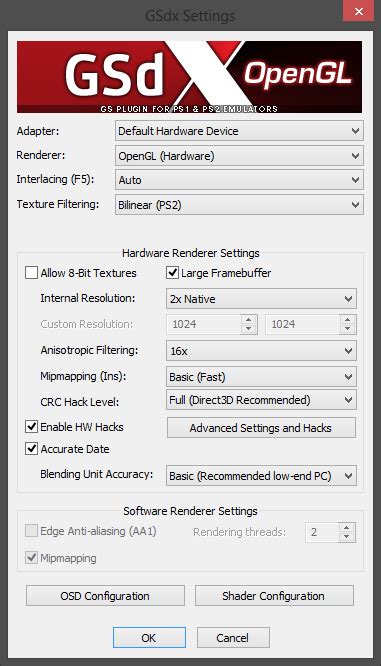Click the Cancel button
Image resolution: width=381 pixels, height=666 pixels.
point(233,638)
